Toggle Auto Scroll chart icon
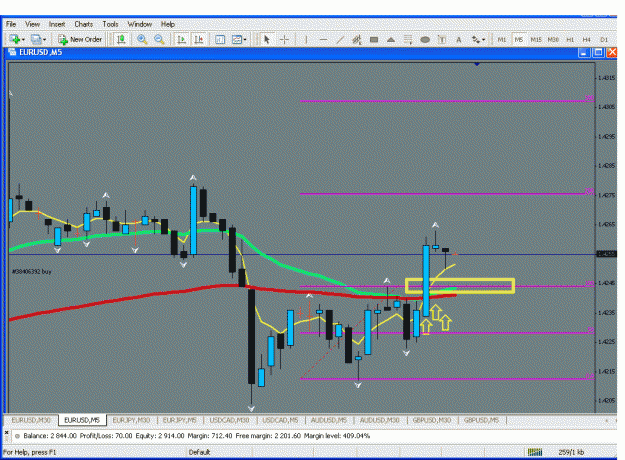Viewport: 625px width, 460px height. pyautogui.click(x=182, y=39)
